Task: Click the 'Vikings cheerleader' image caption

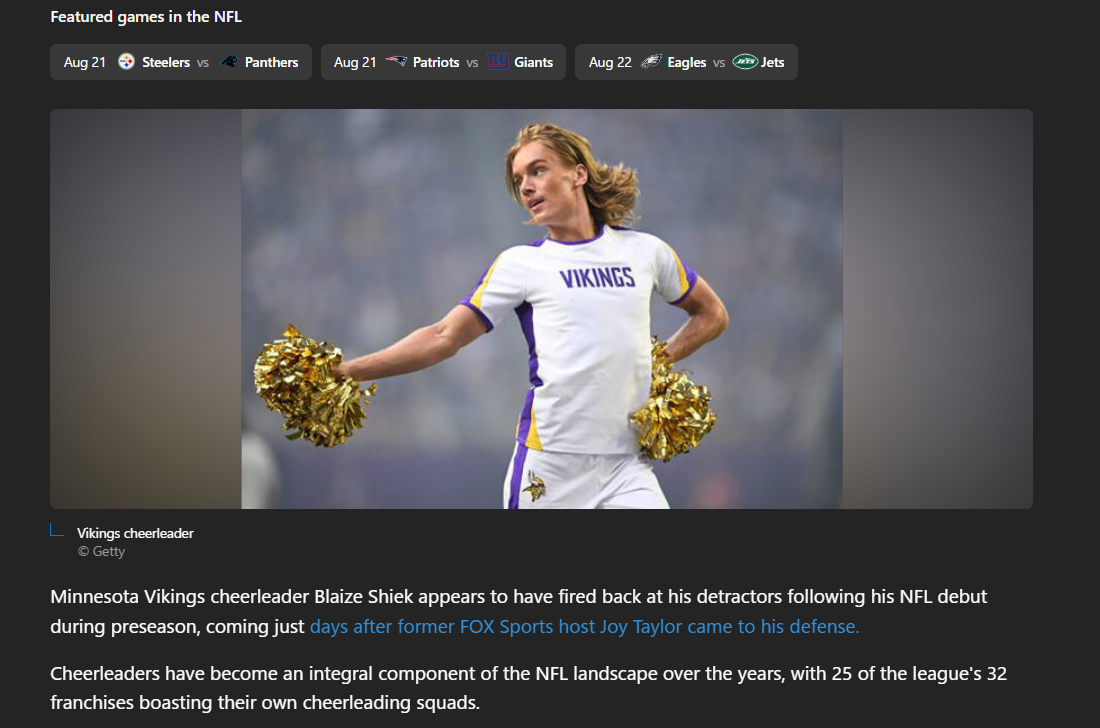Action: [135, 534]
